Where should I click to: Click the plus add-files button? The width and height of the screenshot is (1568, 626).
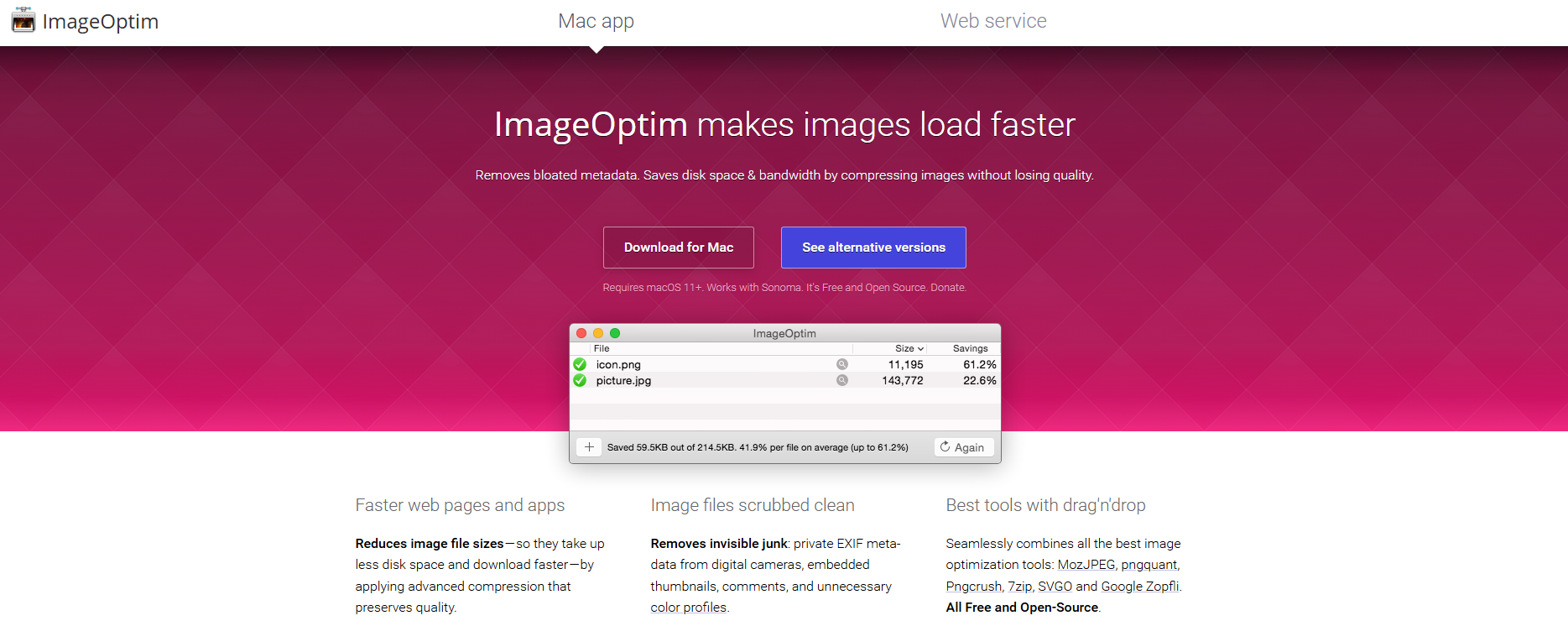click(589, 447)
